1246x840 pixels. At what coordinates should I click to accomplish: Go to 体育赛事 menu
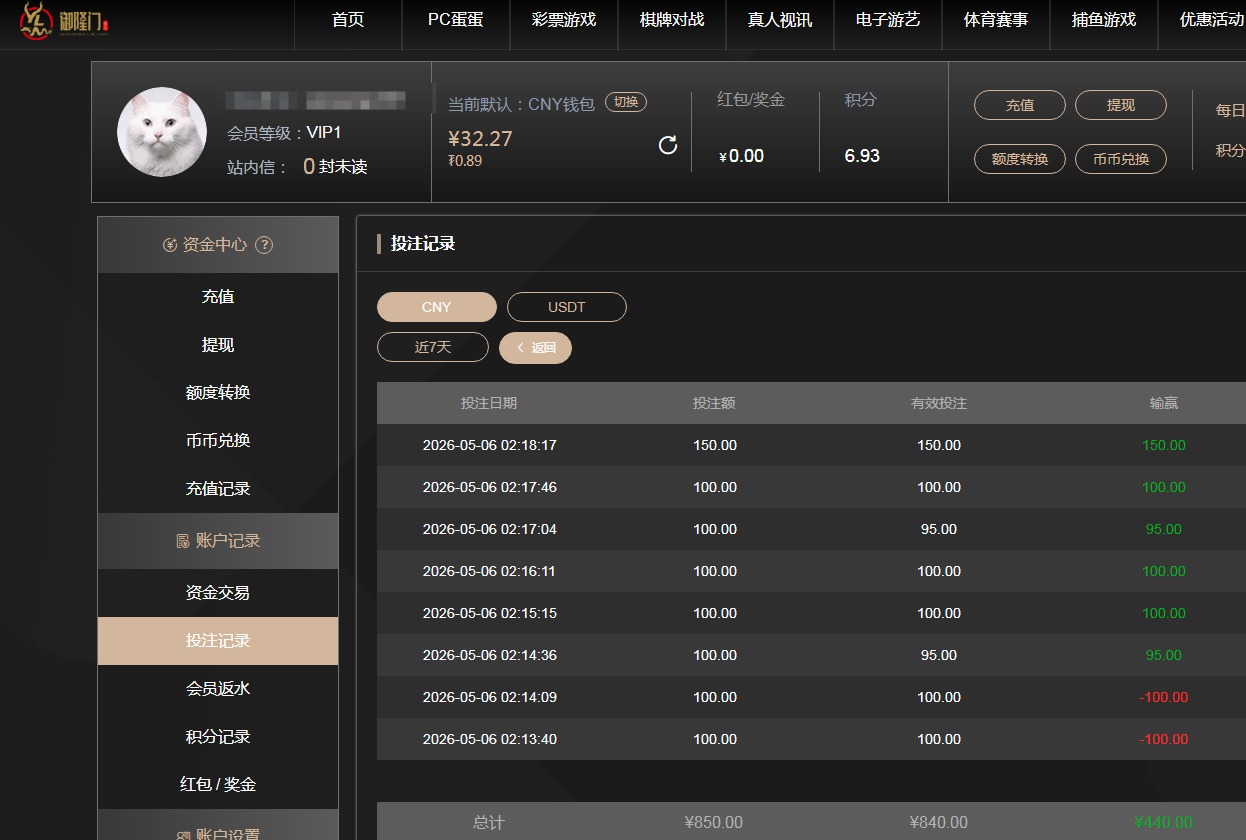(996, 20)
